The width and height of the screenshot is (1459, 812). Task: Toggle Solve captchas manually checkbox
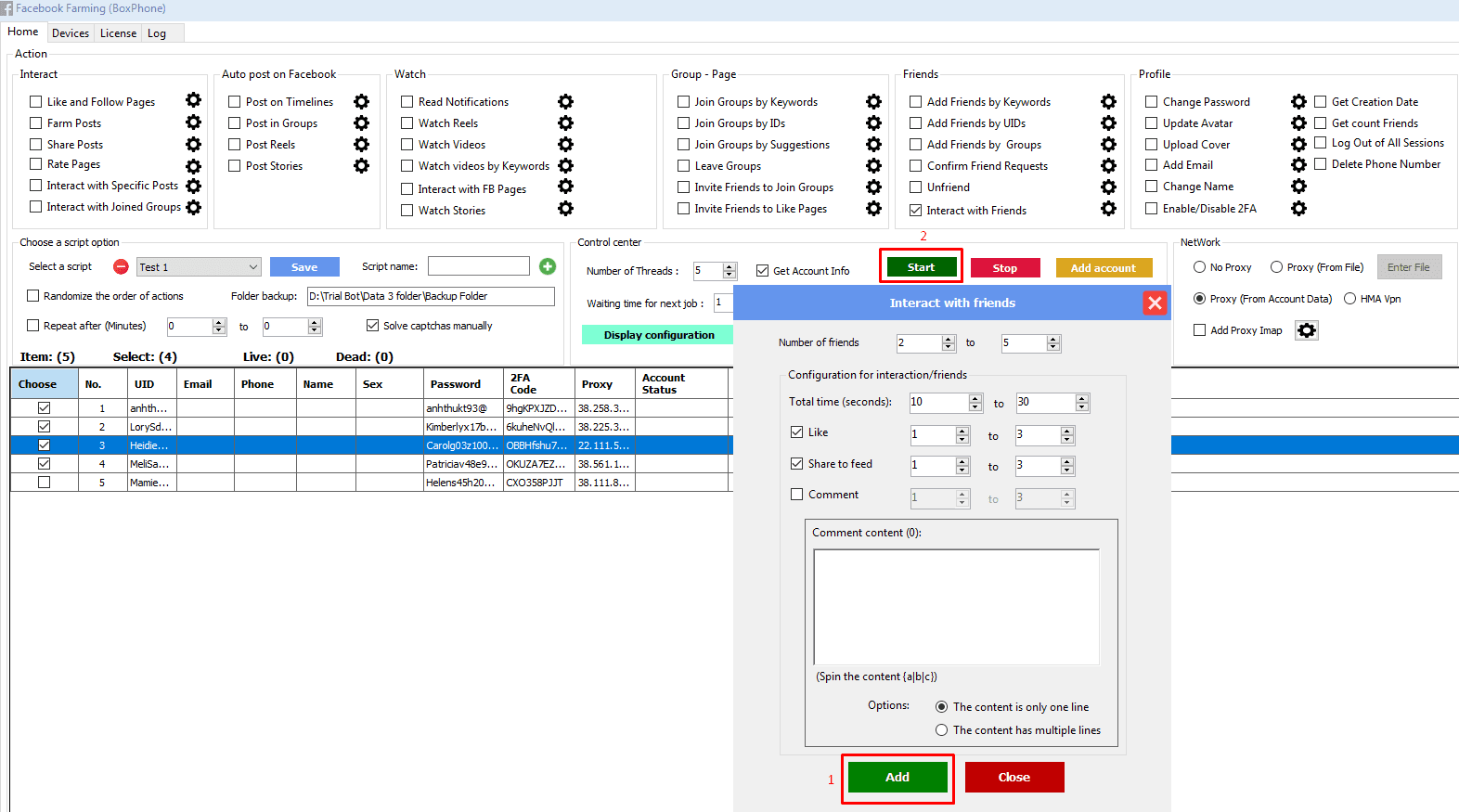[372, 326]
